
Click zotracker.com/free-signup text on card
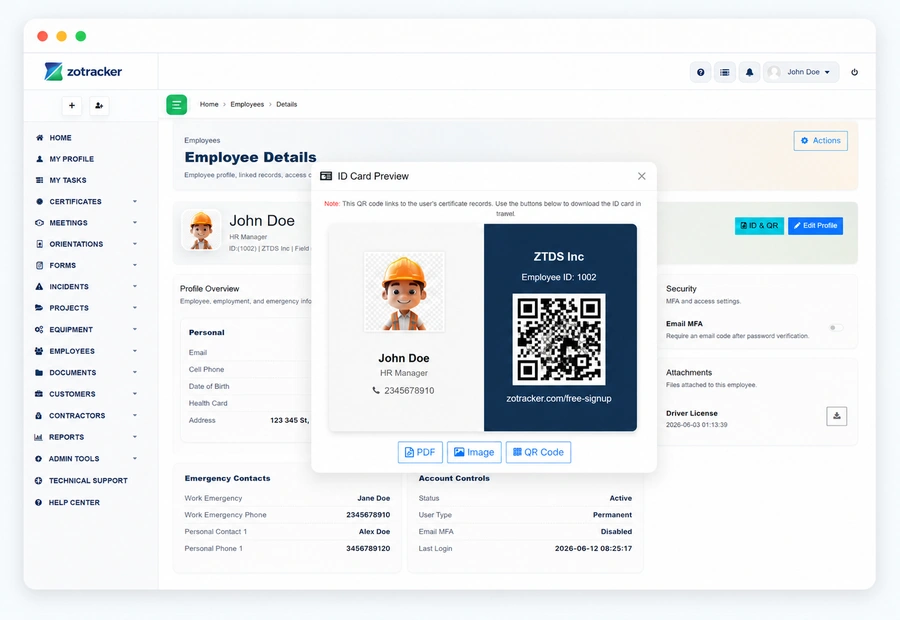[559, 398]
